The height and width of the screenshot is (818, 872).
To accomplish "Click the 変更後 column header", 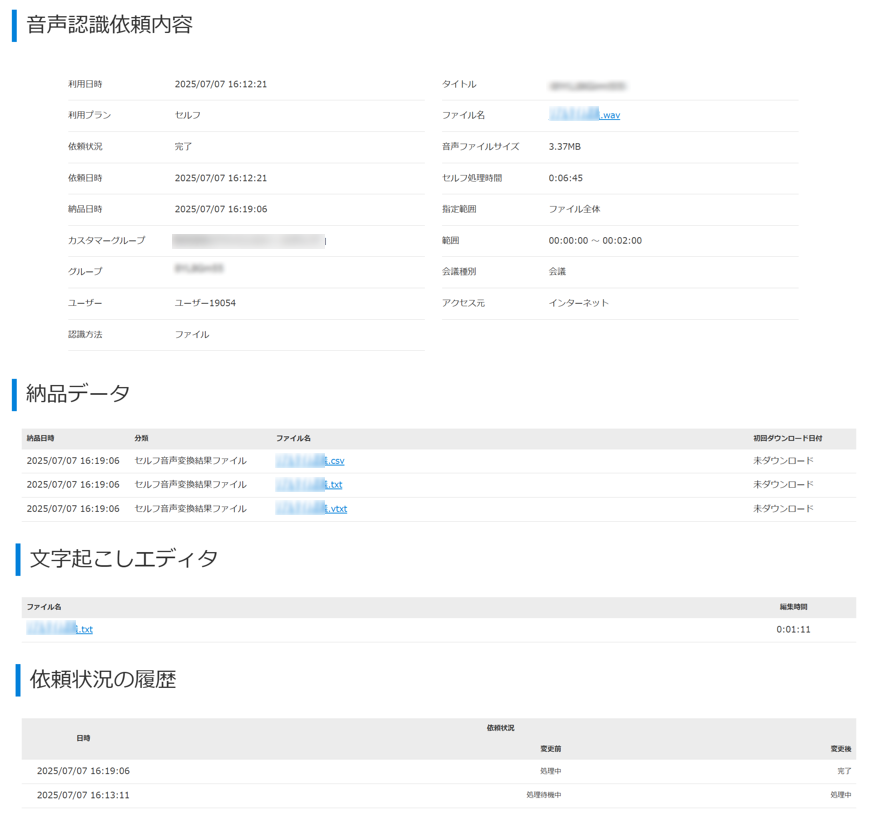I will (840, 749).
